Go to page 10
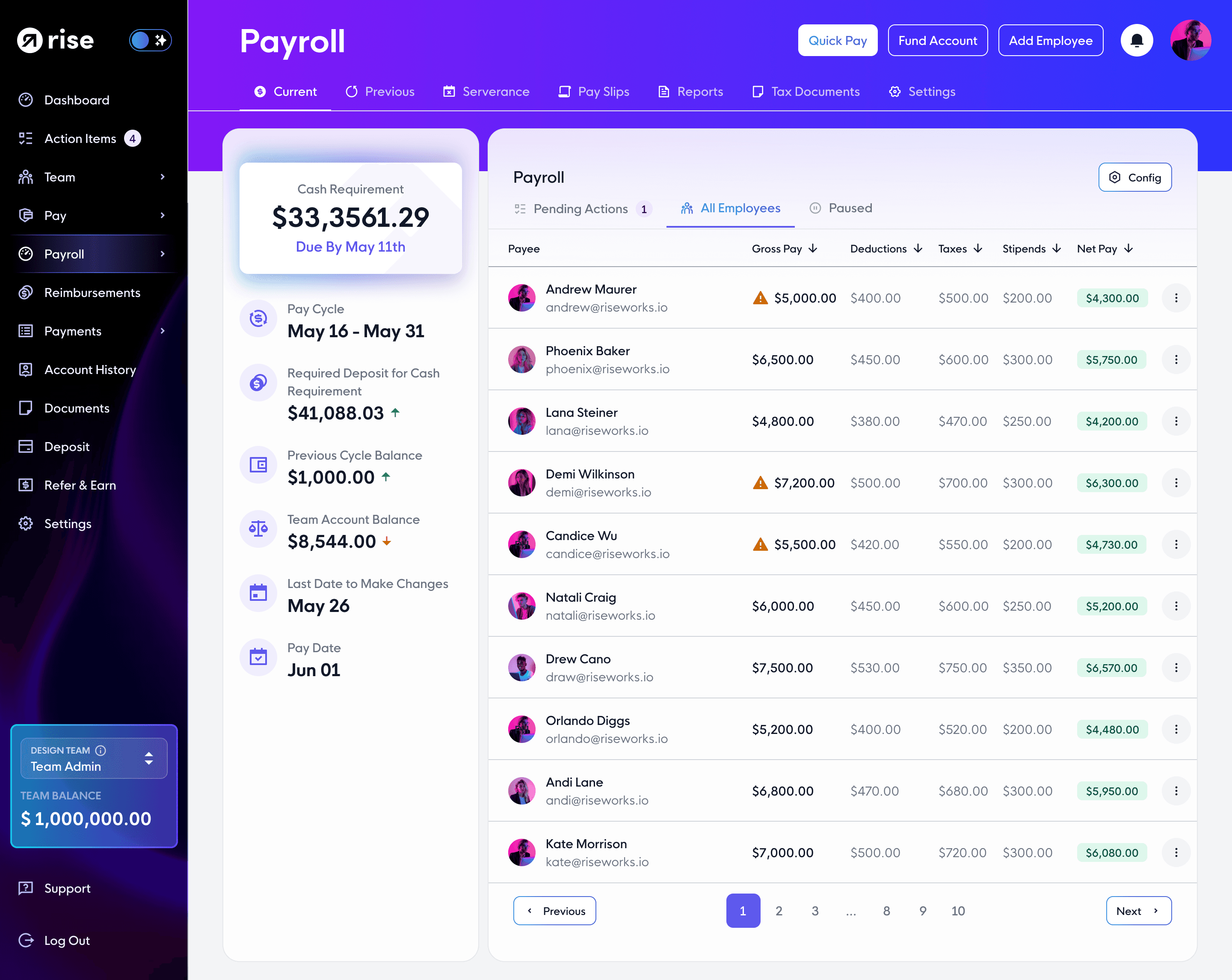Image resolution: width=1232 pixels, height=980 pixels. pos(958,911)
